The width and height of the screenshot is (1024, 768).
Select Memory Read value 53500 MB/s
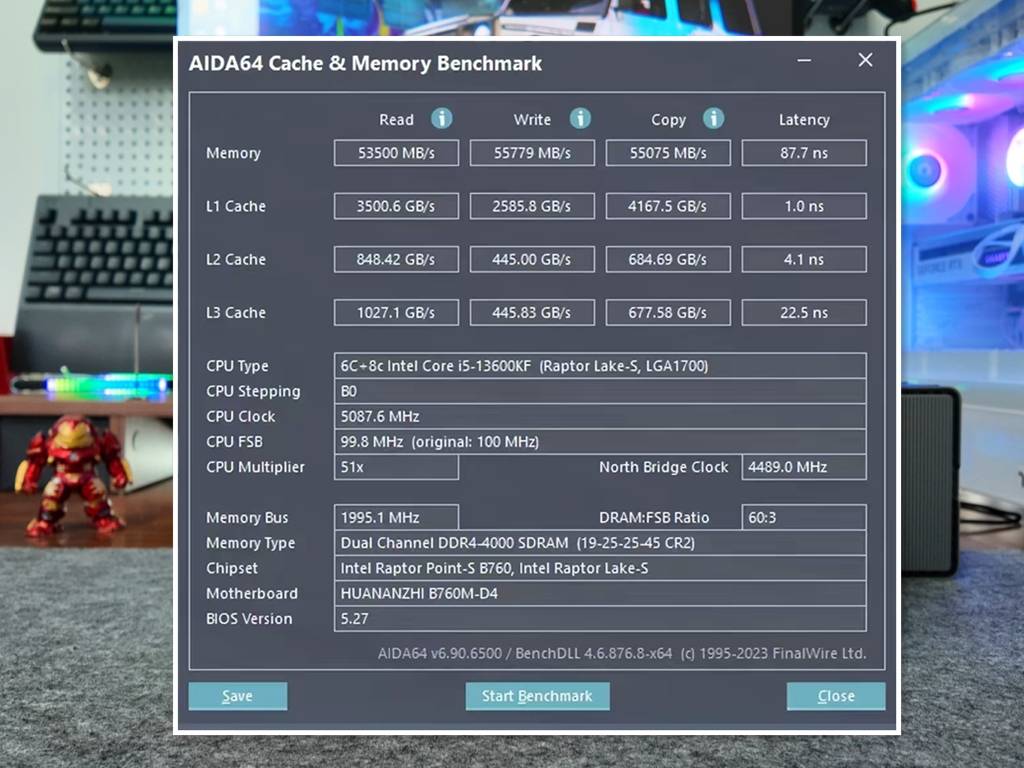tap(396, 153)
